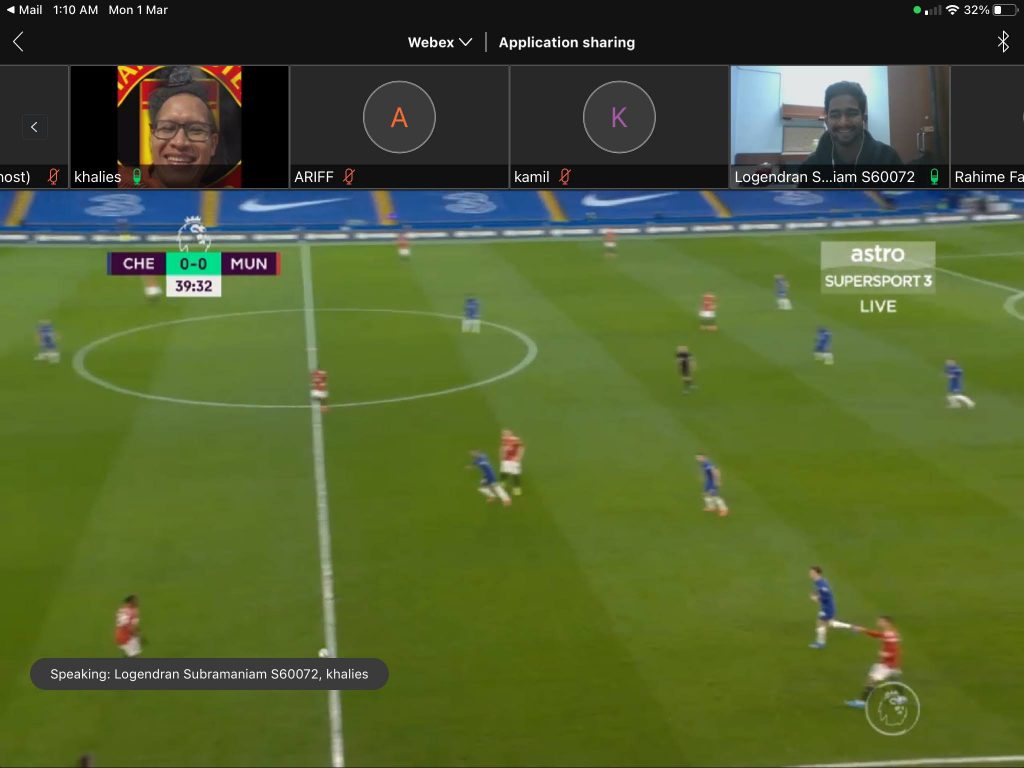
Task: Tap kamil's muted microphone icon
Action: (x=565, y=177)
